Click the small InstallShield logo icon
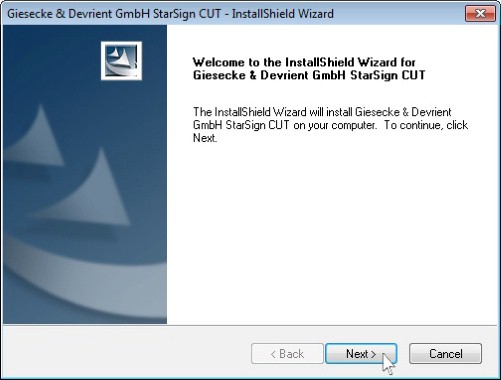The height and width of the screenshot is (380, 501). pyautogui.click(x=121, y=61)
